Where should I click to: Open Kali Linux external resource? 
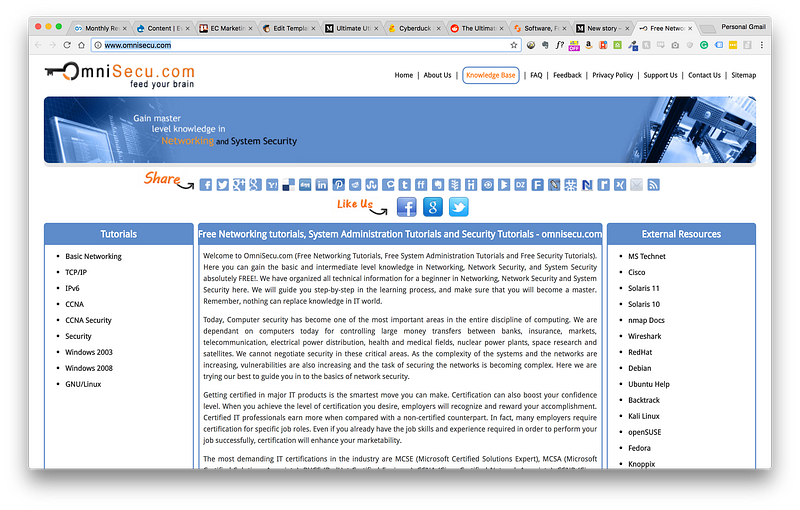pyautogui.click(x=644, y=416)
